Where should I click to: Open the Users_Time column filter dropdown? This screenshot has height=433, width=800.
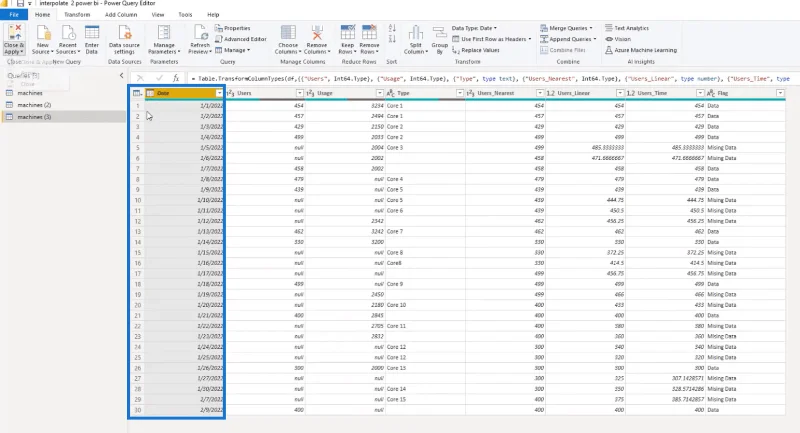pos(700,93)
